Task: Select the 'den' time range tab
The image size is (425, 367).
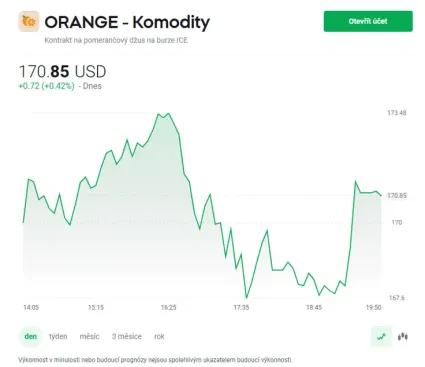Action: 31,336
